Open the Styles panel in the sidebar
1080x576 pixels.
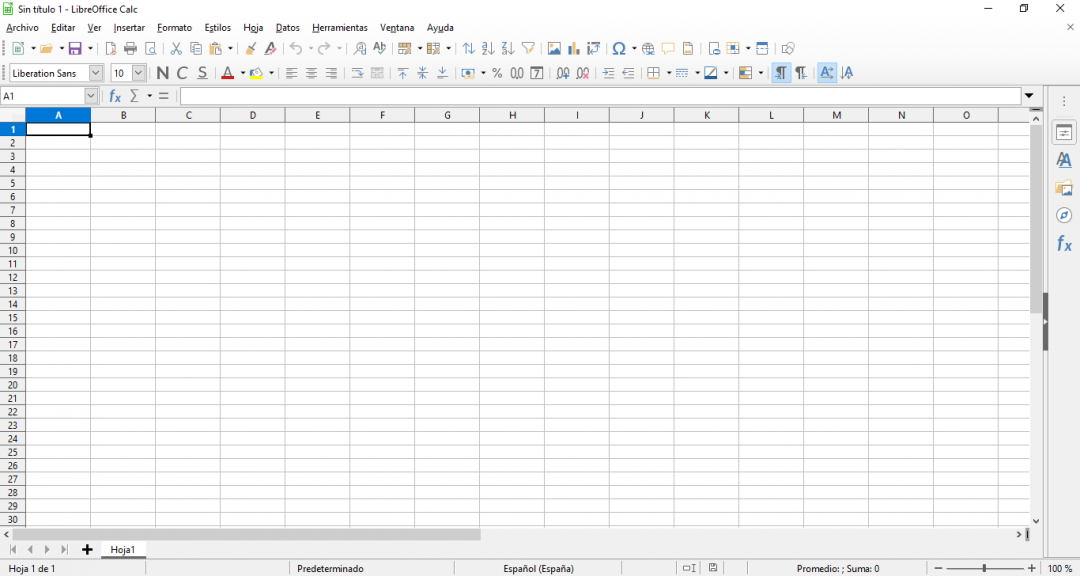pyautogui.click(x=1064, y=159)
